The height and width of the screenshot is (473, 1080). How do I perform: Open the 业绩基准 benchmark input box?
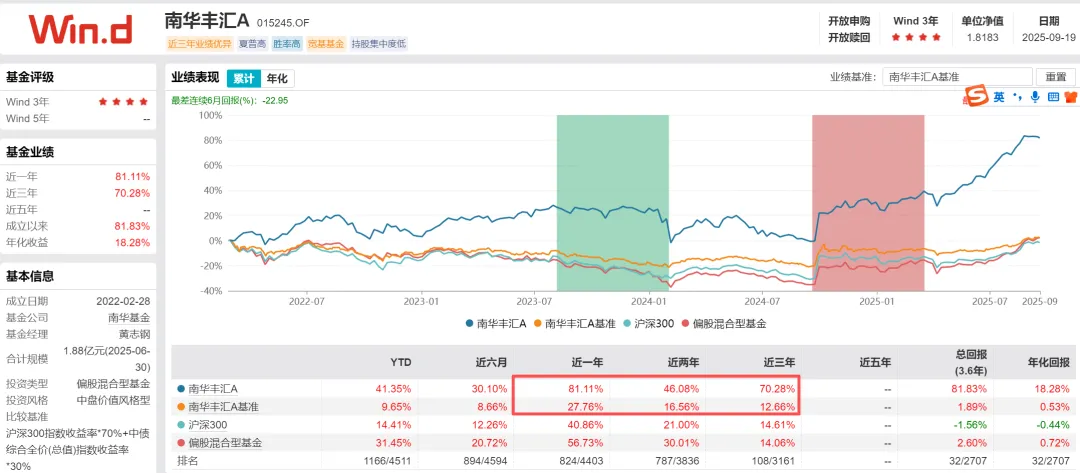957,77
